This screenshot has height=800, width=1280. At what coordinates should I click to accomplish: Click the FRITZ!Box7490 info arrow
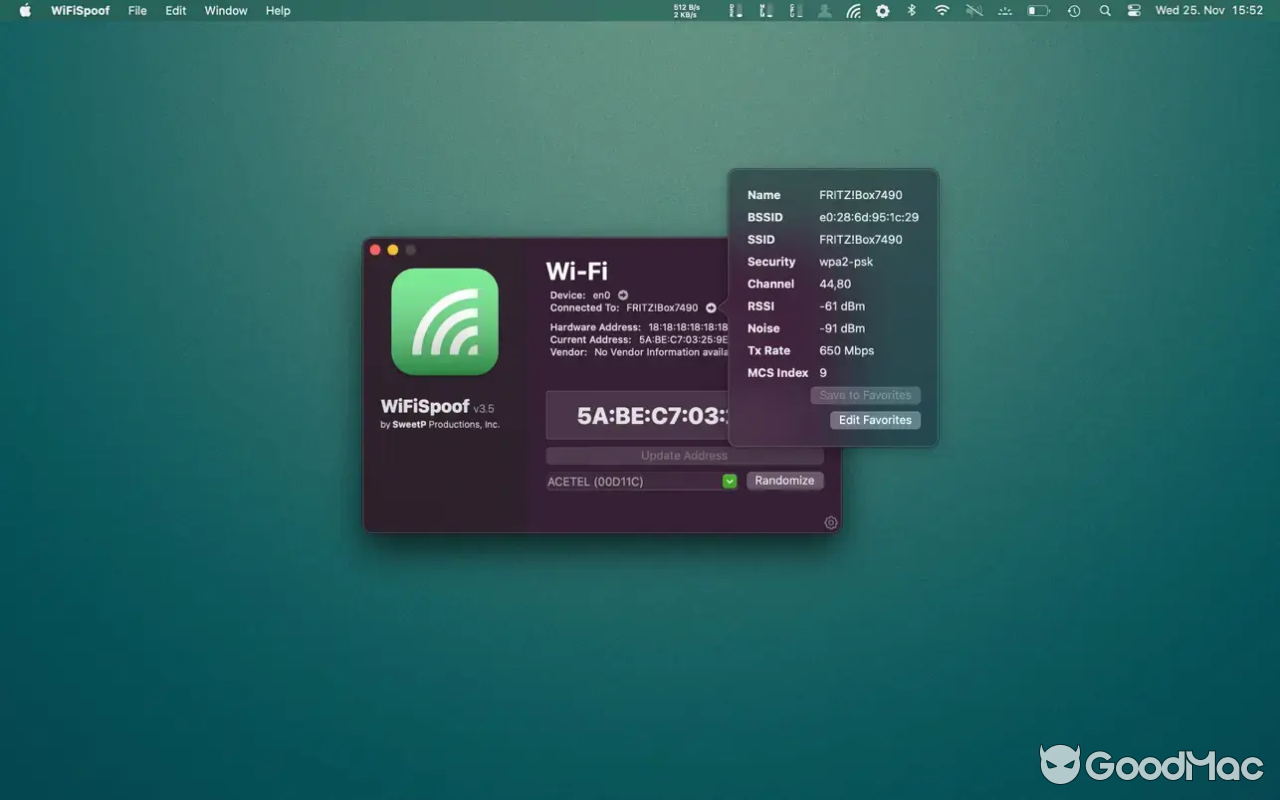(x=710, y=308)
